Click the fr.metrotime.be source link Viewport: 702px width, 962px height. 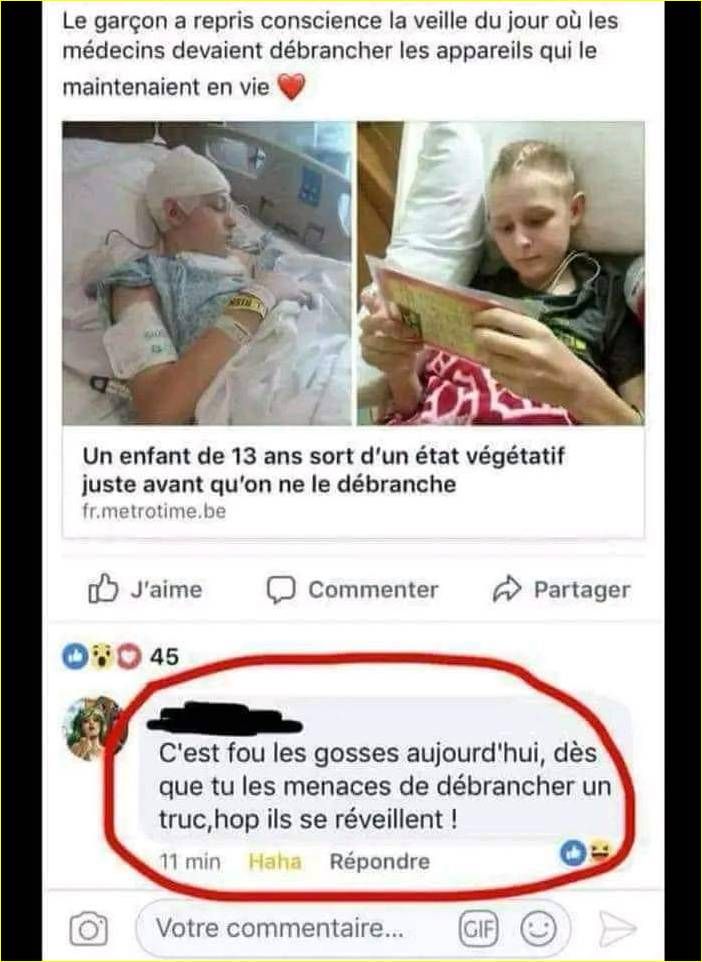pyautogui.click(x=154, y=511)
